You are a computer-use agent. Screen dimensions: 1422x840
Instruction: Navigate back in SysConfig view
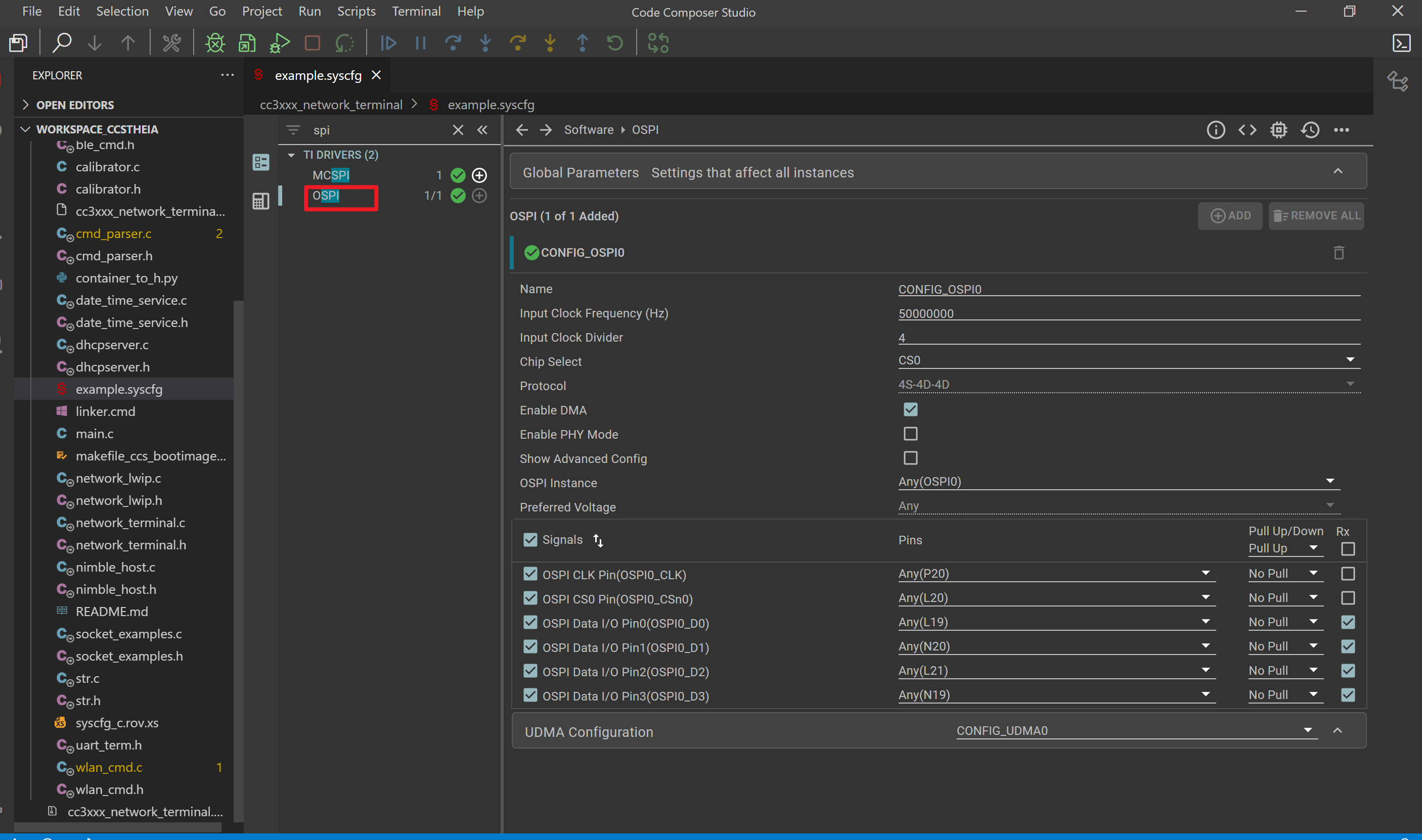pyautogui.click(x=521, y=130)
